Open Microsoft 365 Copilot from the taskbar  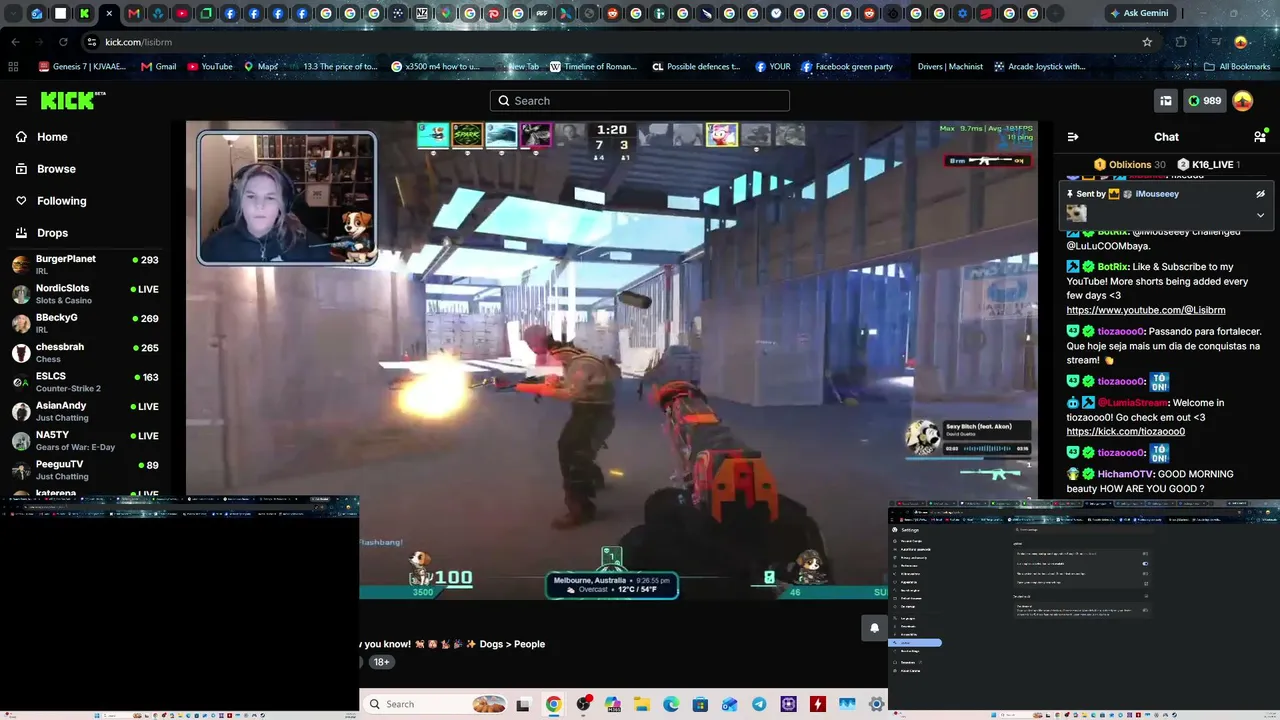612,704
